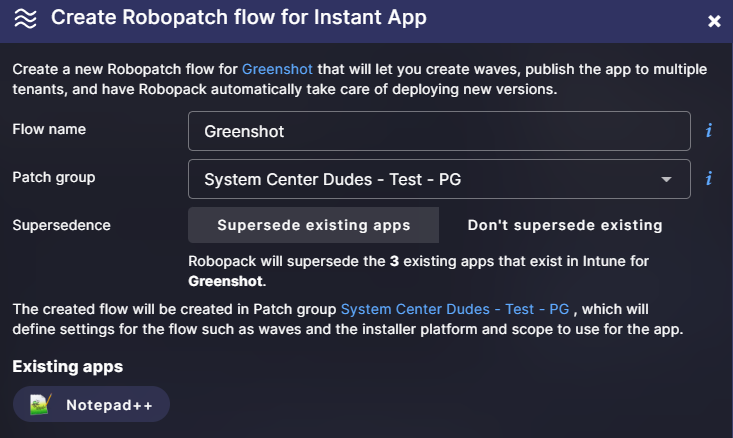Click the Supersedence label

[61, 225]
